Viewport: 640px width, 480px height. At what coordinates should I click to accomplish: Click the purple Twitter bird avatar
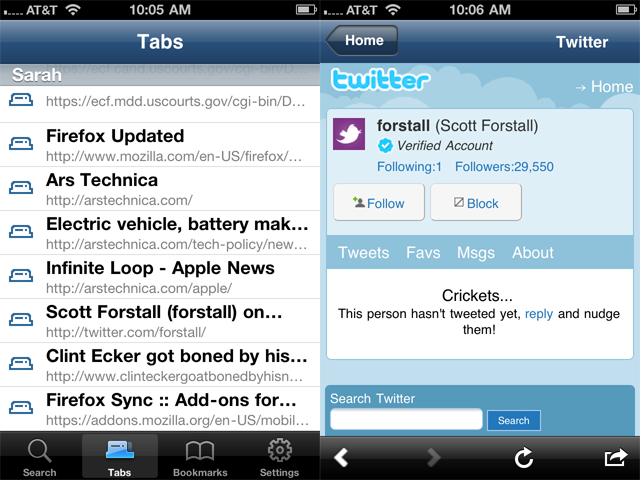click(x=349, y=134)
